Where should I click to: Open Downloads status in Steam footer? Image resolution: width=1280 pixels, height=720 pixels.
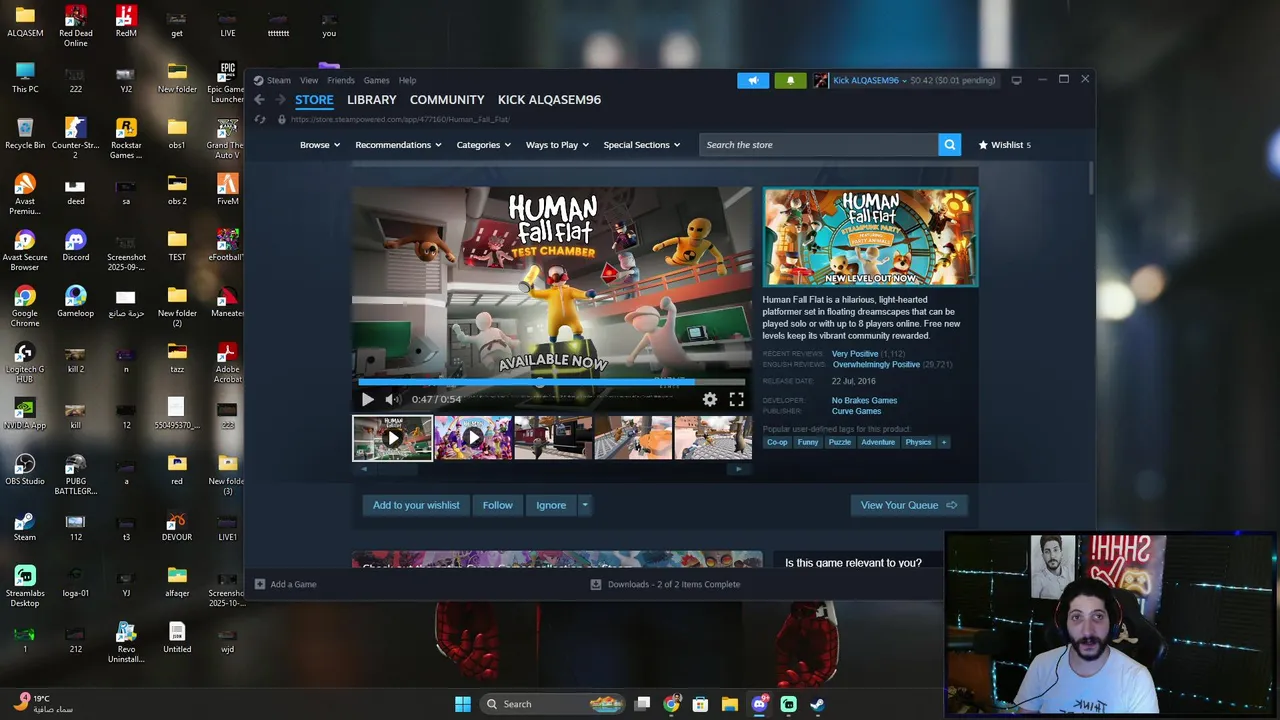pos(665,584)
